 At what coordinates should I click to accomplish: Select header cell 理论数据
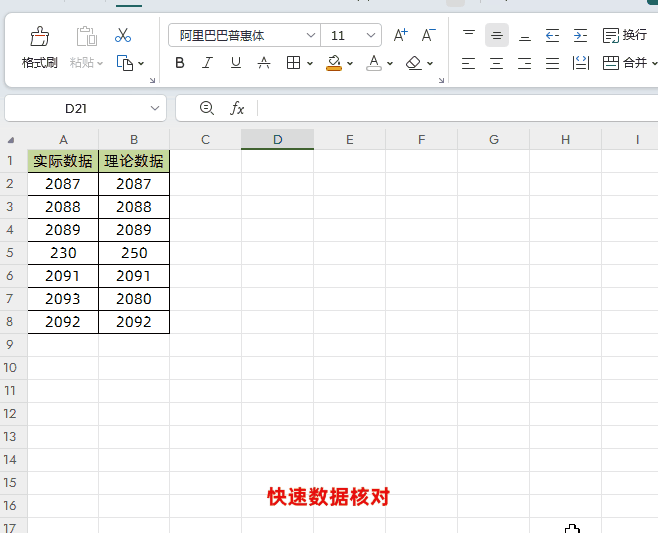coord(134,161)
